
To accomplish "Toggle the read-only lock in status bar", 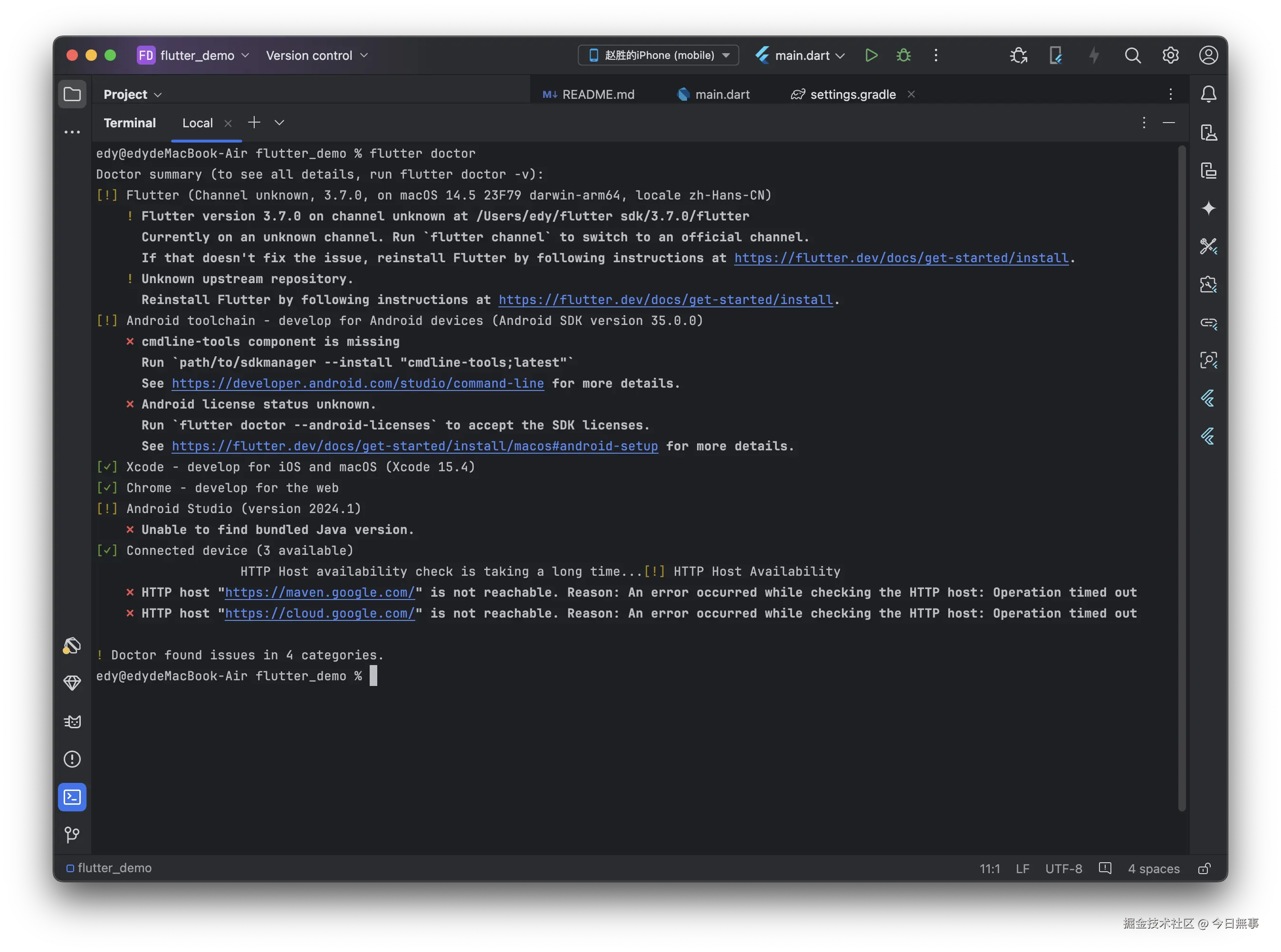I will pos(1204,868).
